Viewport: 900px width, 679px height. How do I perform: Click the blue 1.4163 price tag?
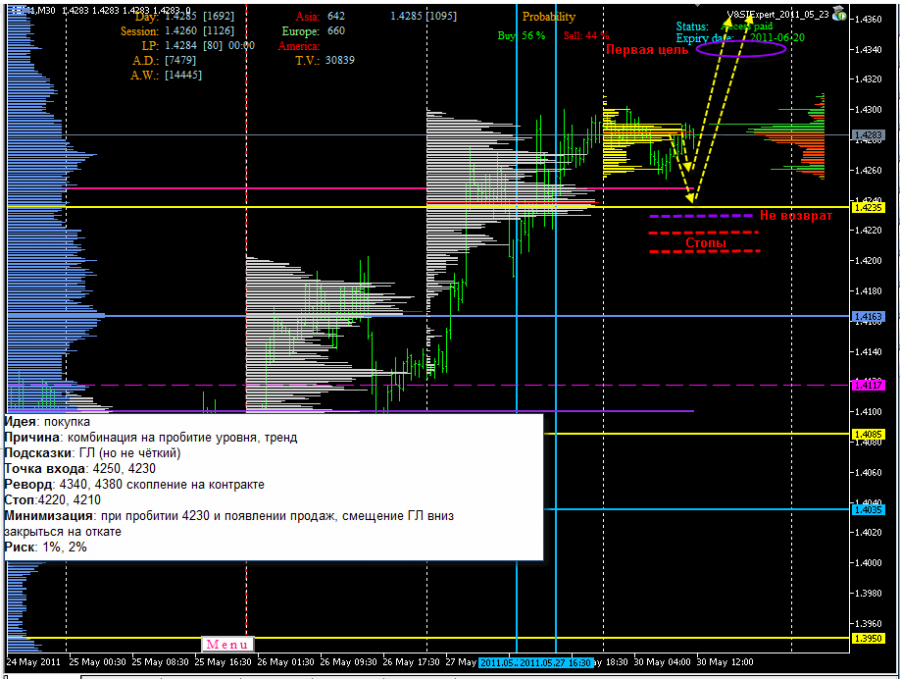click(869, 316)
